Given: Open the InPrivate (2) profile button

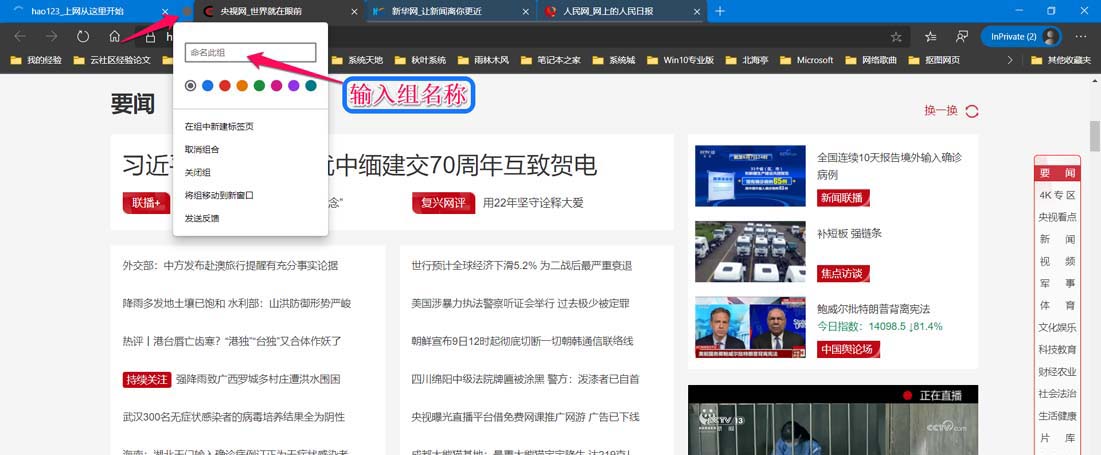Looking at the screenshot, I should click(1021, 37).
